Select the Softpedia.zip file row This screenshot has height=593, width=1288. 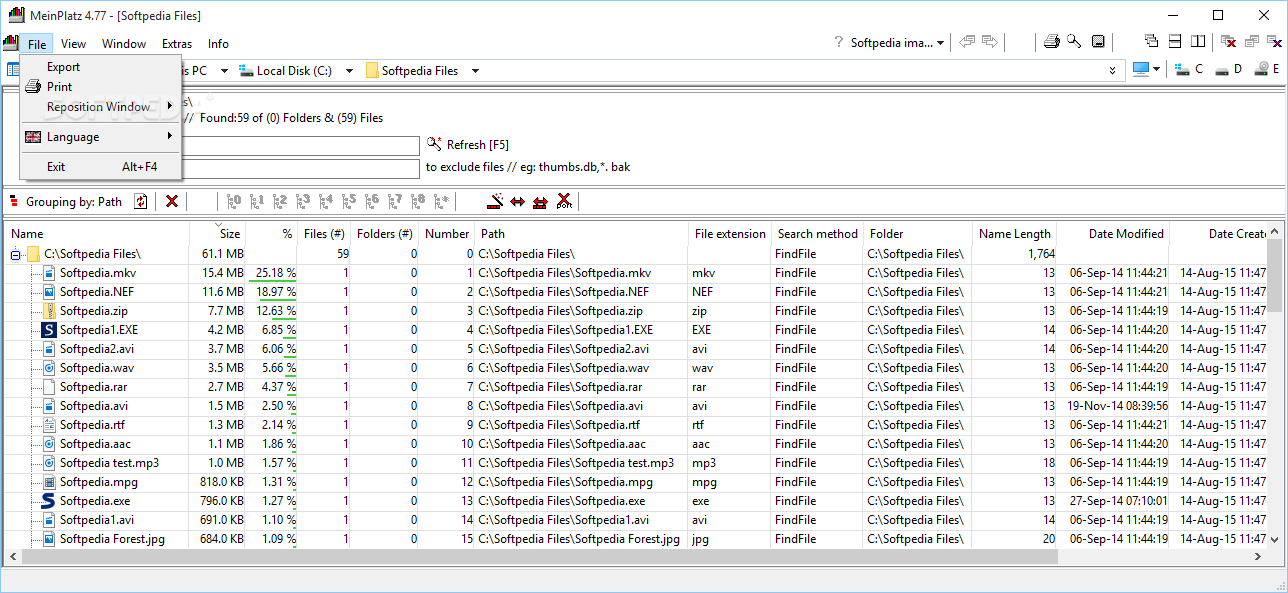tap(636, 311)
